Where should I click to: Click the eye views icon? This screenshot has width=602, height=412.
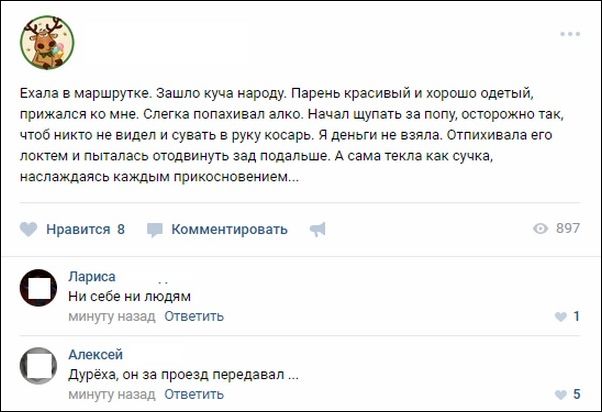(540, 229)
